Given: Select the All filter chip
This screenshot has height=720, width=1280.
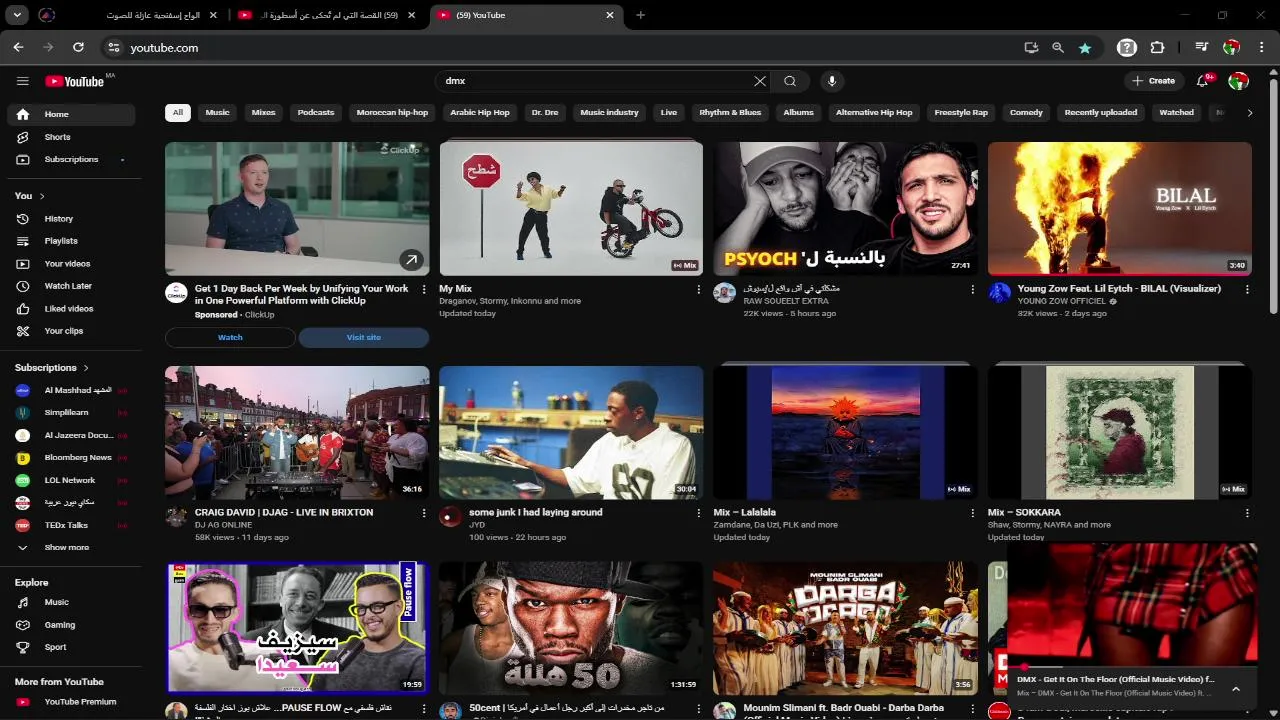Looking at the screenshot, I should [x=178, y=113].
